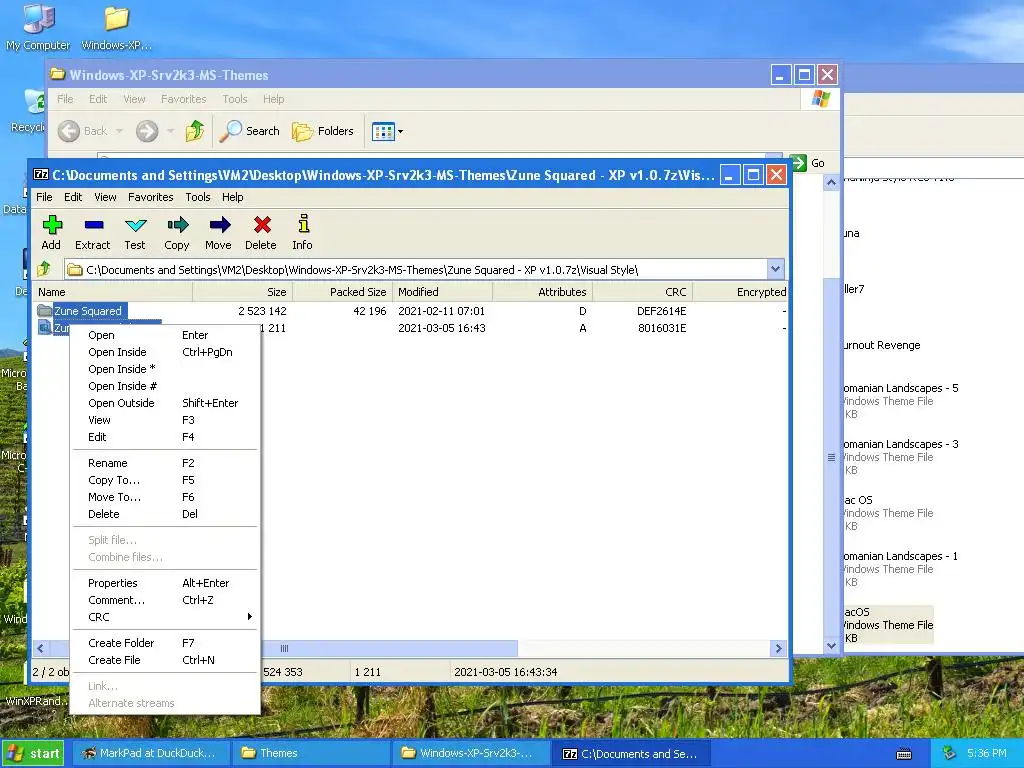Open 7-Zip File menu
The width and height of the screenshot is (1024, 768).
[x=44, y=197]
